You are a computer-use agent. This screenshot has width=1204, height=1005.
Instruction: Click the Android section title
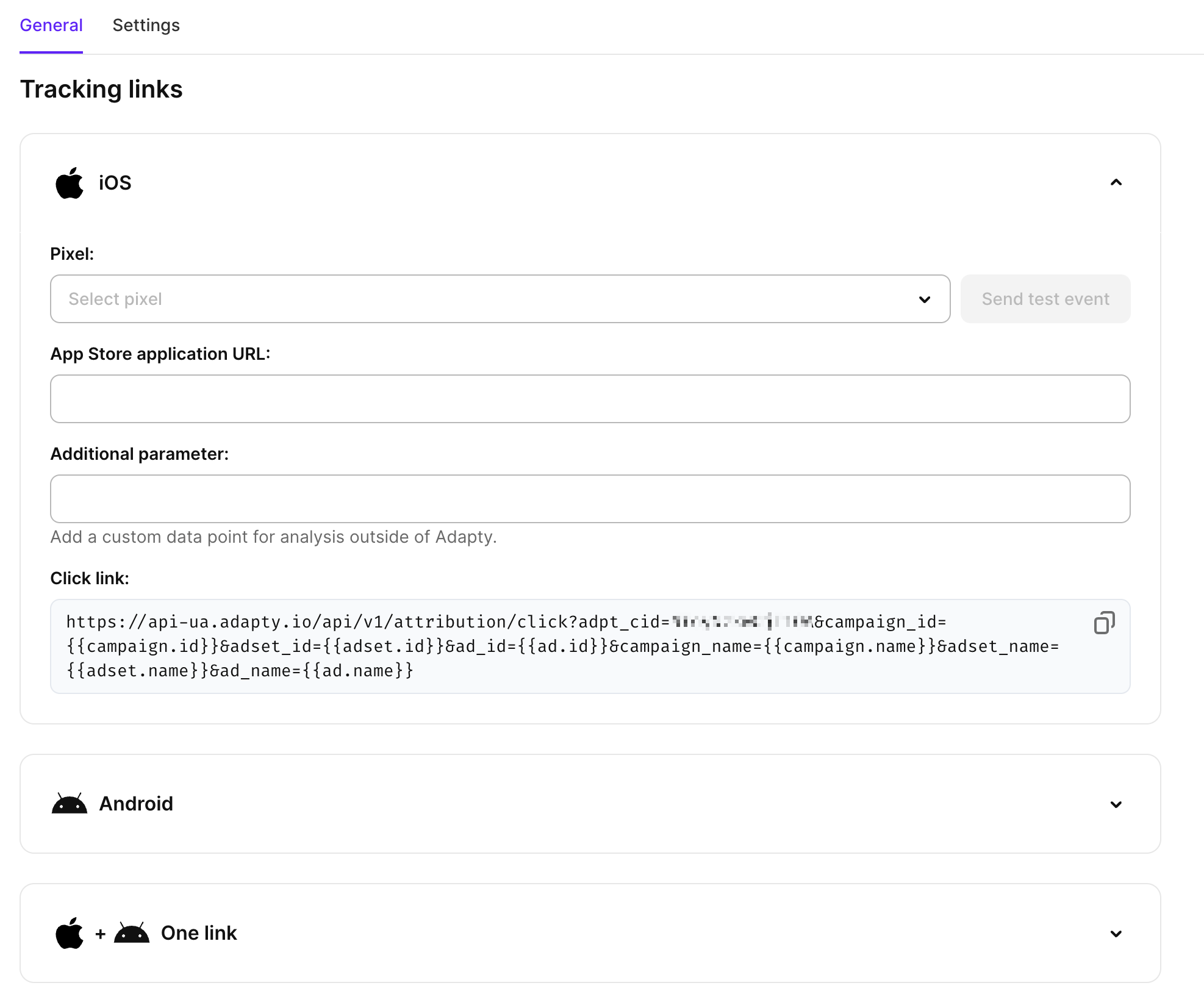click(136, 804)
